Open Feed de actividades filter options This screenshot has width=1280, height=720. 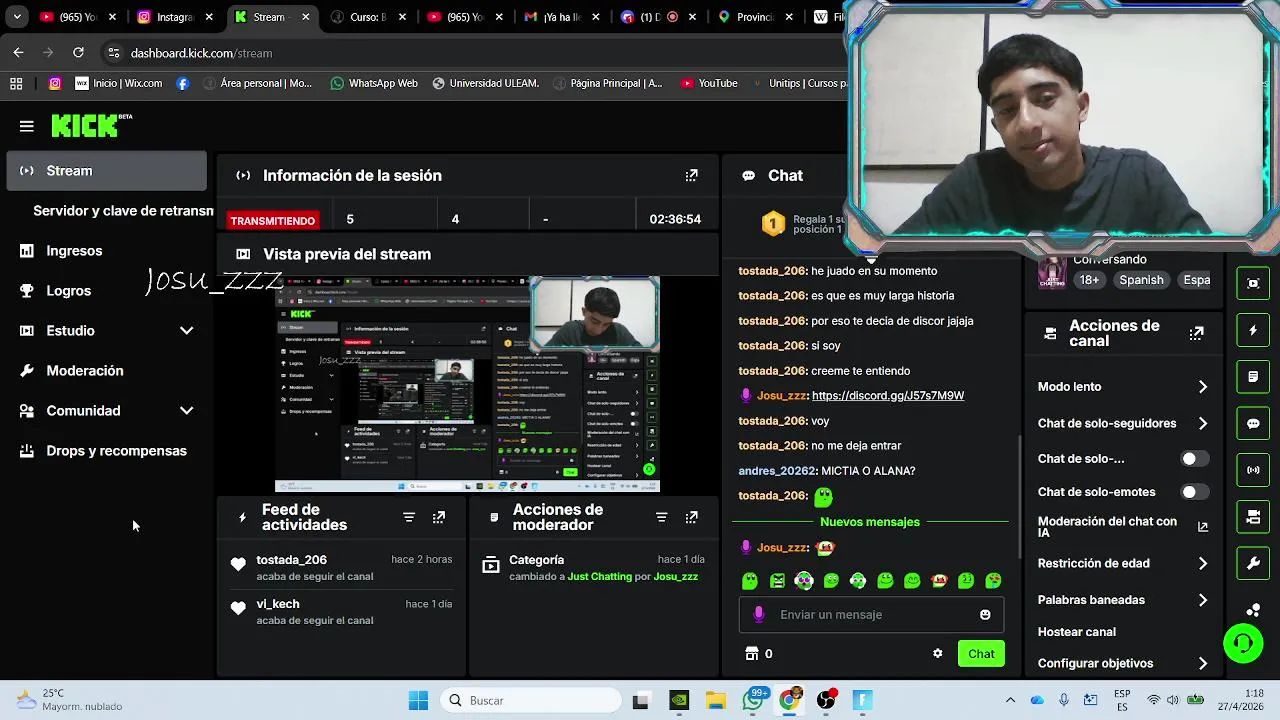409,517
